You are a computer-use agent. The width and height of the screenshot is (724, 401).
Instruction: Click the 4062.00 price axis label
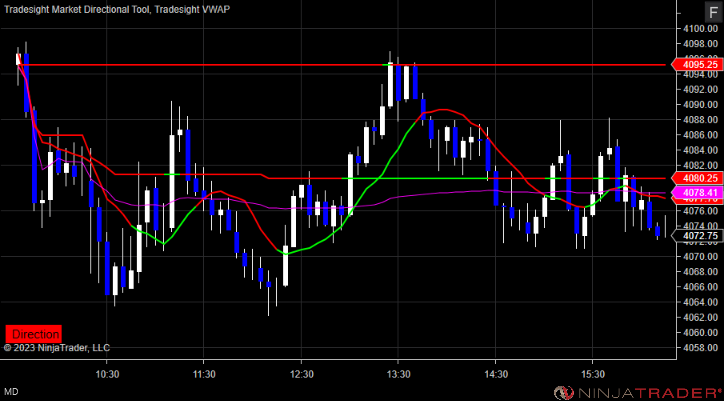700,317
